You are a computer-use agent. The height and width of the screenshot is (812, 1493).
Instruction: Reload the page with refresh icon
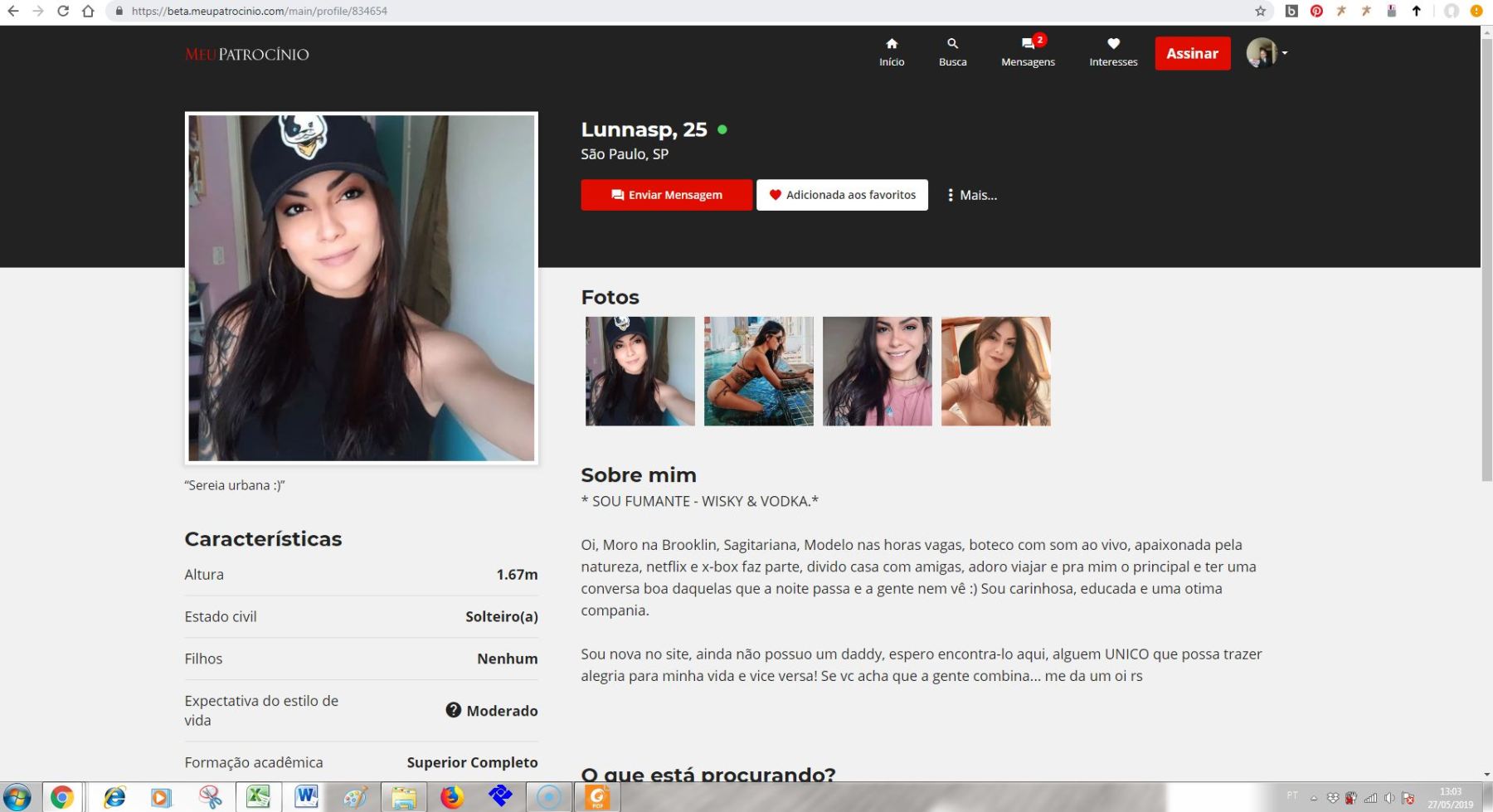tap(63, 11)
